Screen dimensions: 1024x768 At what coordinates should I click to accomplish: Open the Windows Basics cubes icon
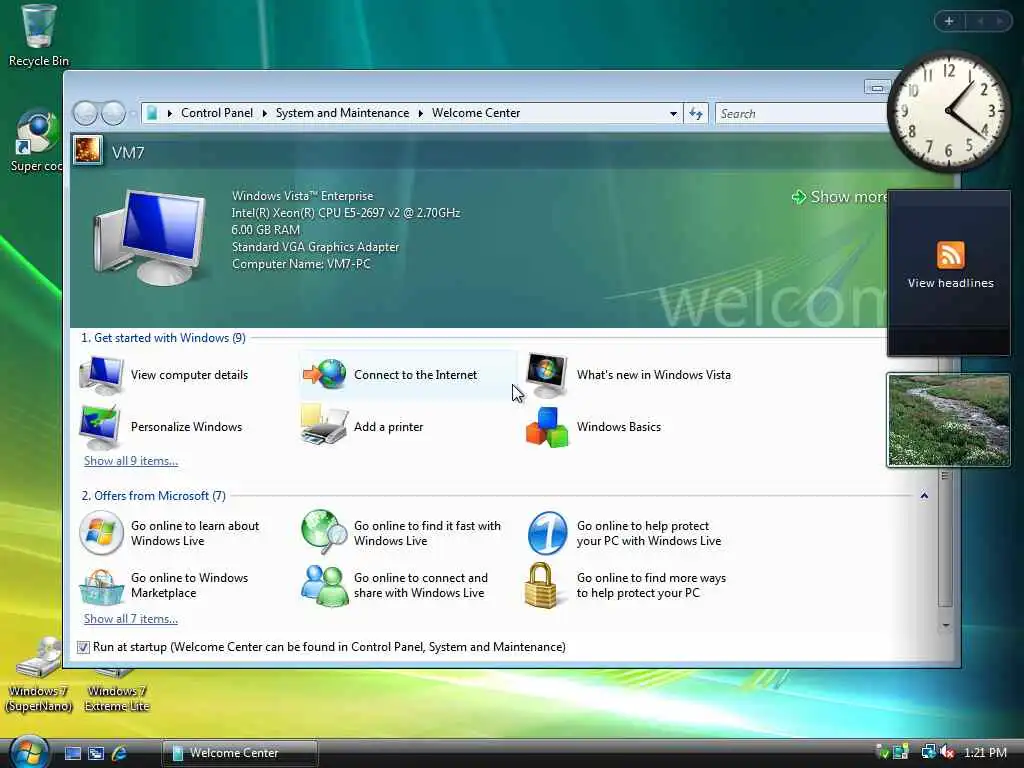click(547, 427)
